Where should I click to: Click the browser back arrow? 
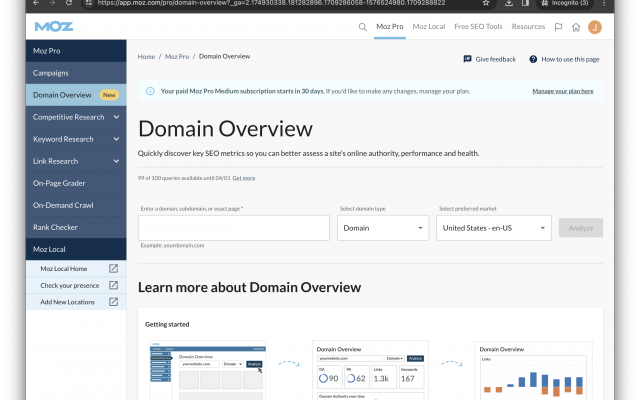tap(36, 3)
